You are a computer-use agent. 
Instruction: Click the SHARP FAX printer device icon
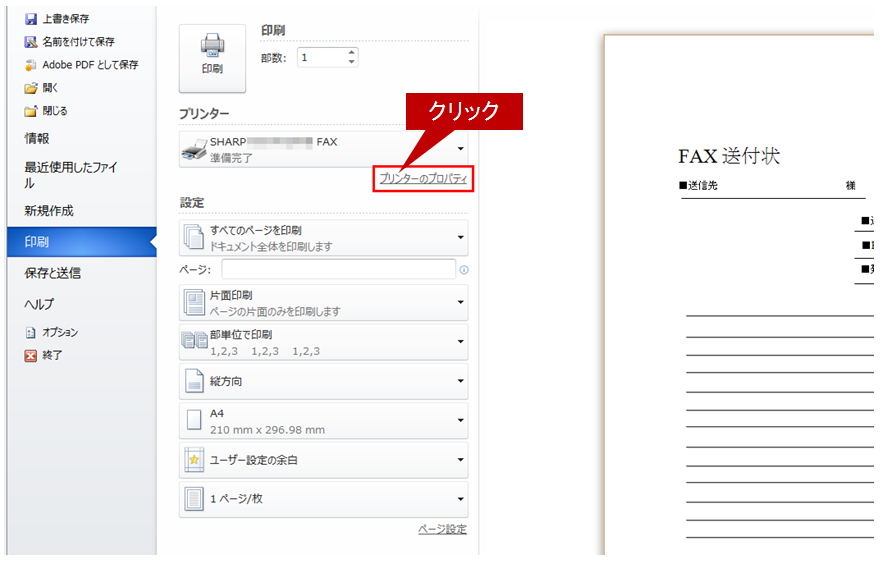pyautogui.click(x=194, y=149)
